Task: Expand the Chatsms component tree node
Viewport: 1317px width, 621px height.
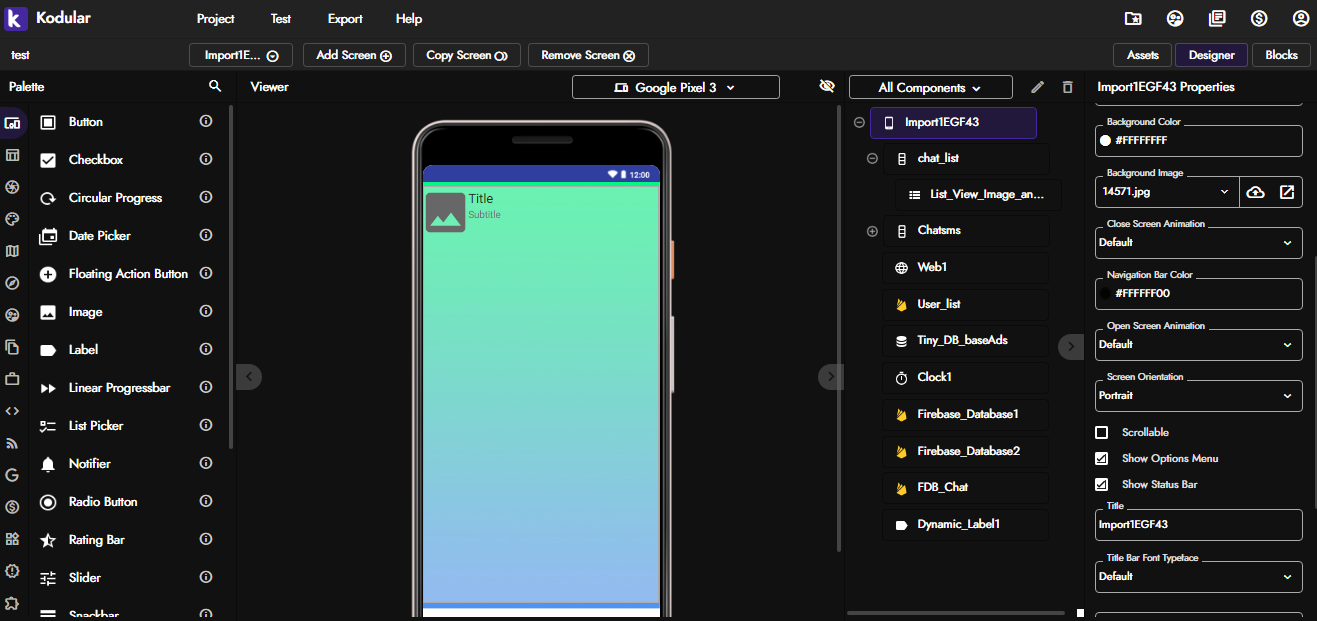Action: 872,231
